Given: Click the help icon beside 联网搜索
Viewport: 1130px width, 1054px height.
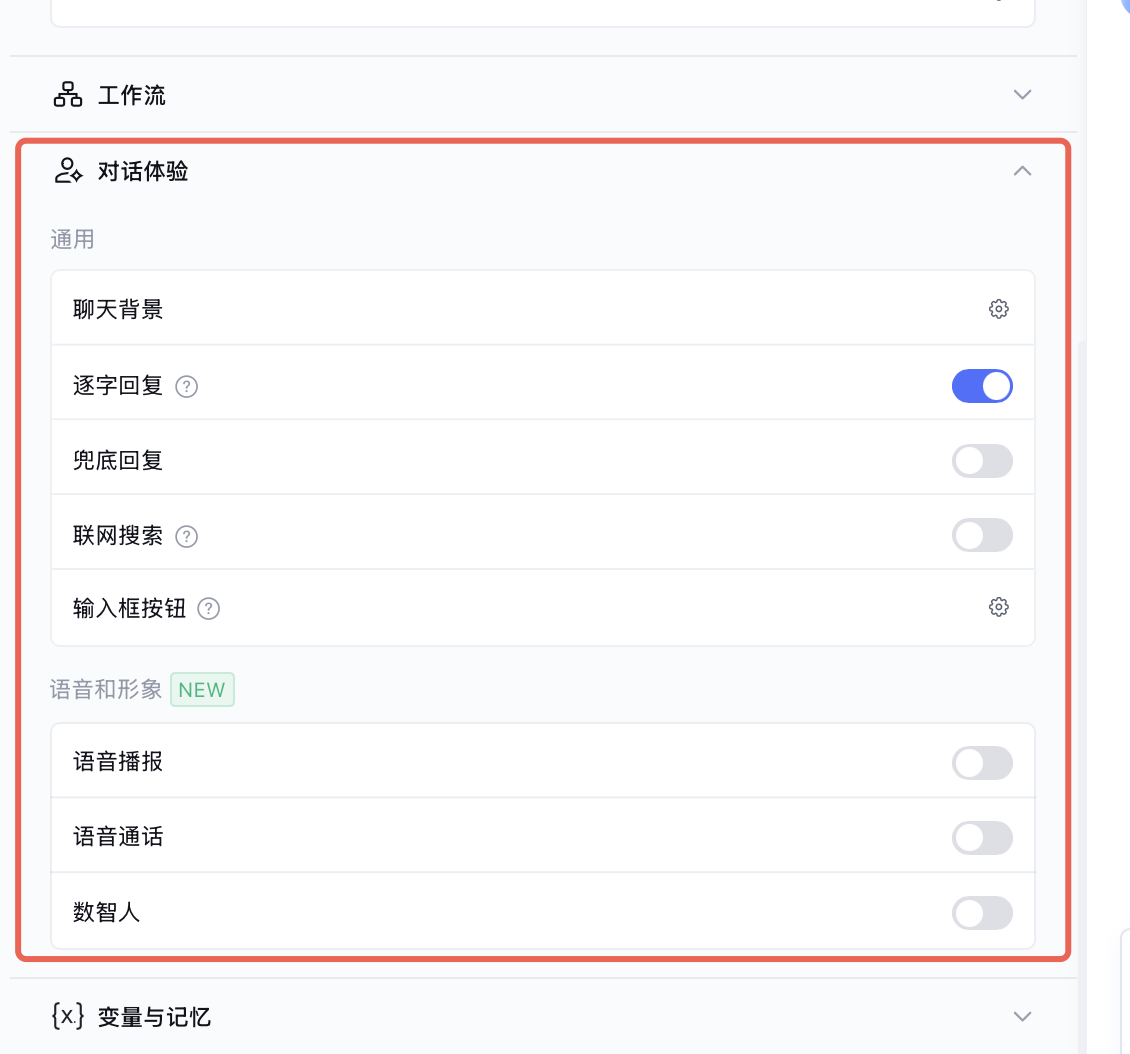Looking at the screenshot, I should 187,536.
